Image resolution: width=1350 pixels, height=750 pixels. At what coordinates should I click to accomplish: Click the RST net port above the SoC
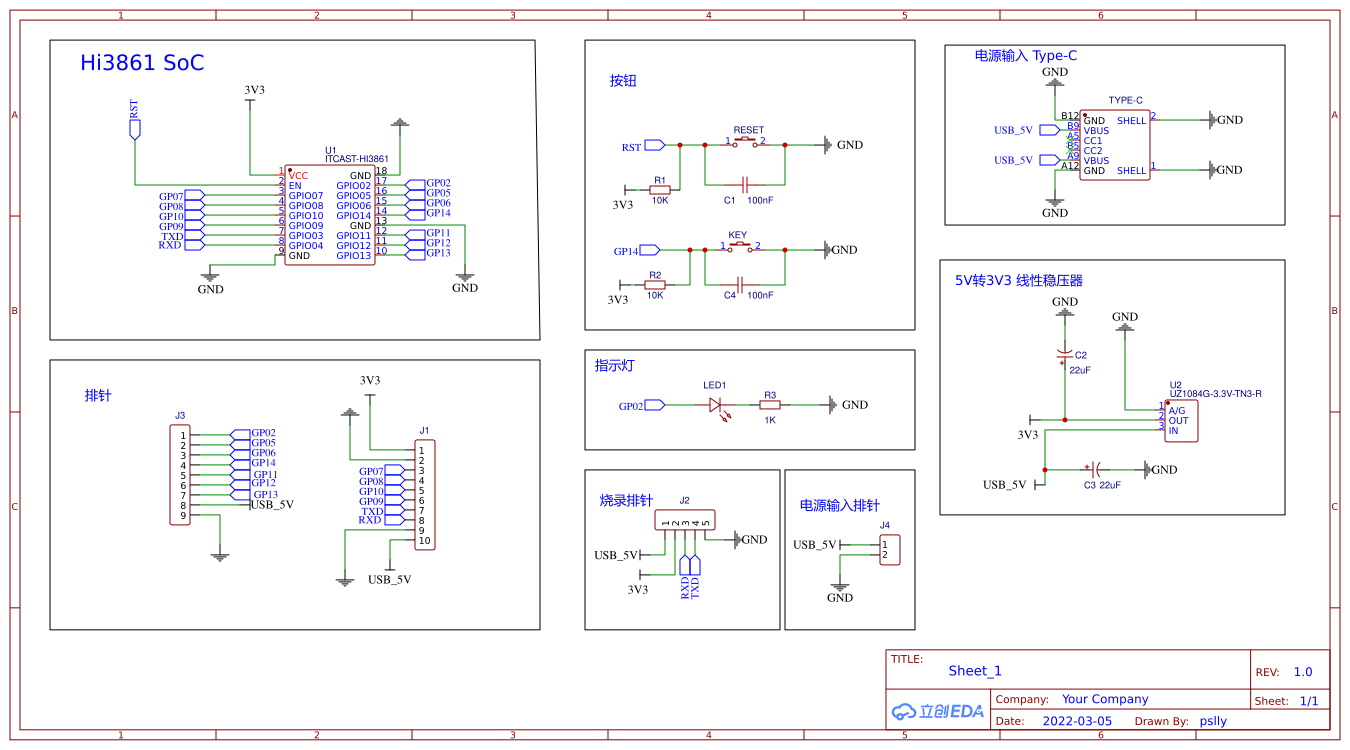134,120
